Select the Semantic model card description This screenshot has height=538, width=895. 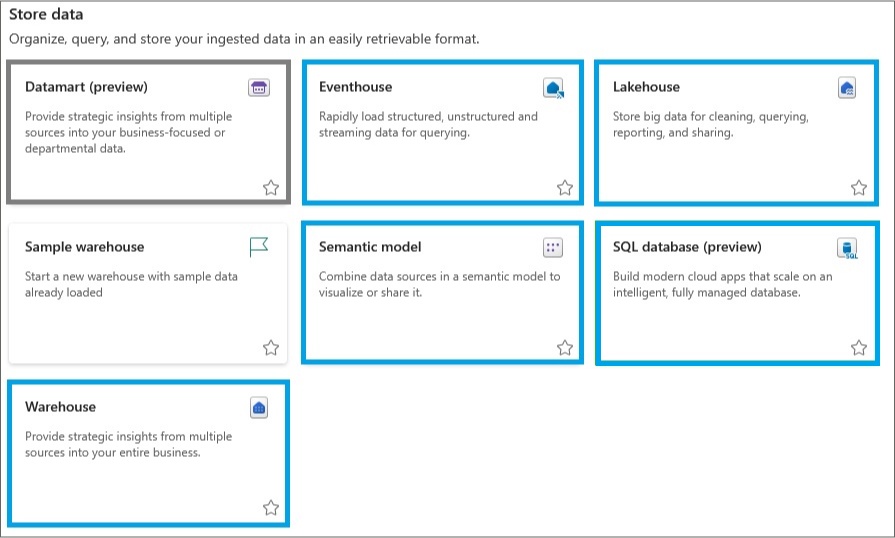pos(440,284)
